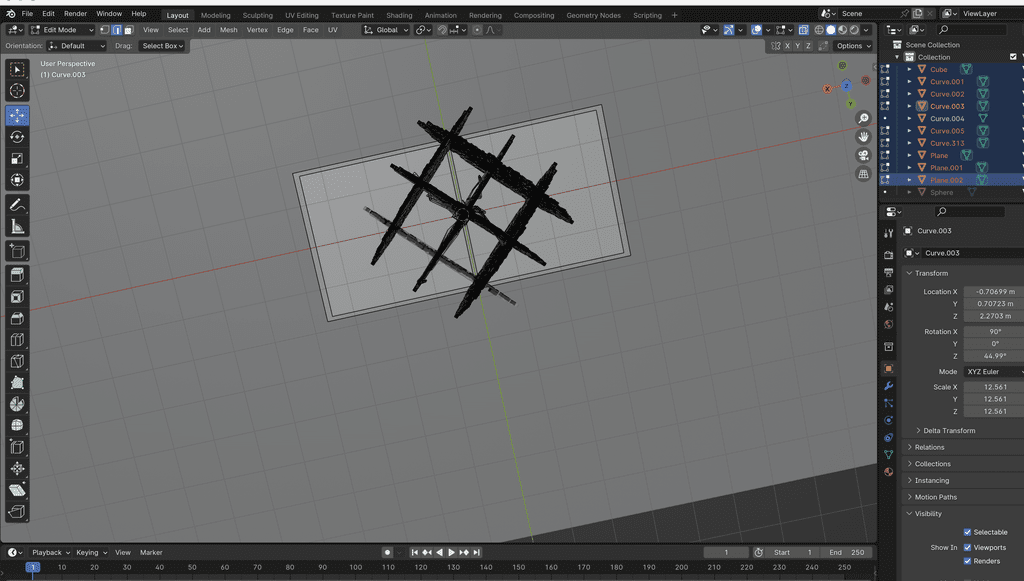The height and width of the screenshot is (581, 1024).
Task: Toggle orthographic/perspective grid view button
Action: click(x=863, y=174)
